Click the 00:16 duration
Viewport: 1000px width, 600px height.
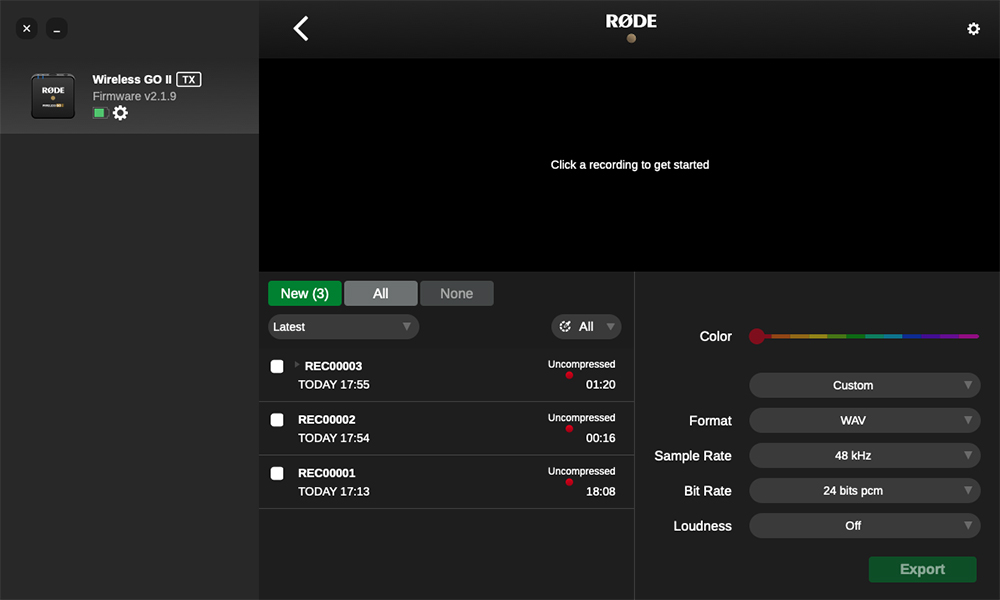point(601,438)
